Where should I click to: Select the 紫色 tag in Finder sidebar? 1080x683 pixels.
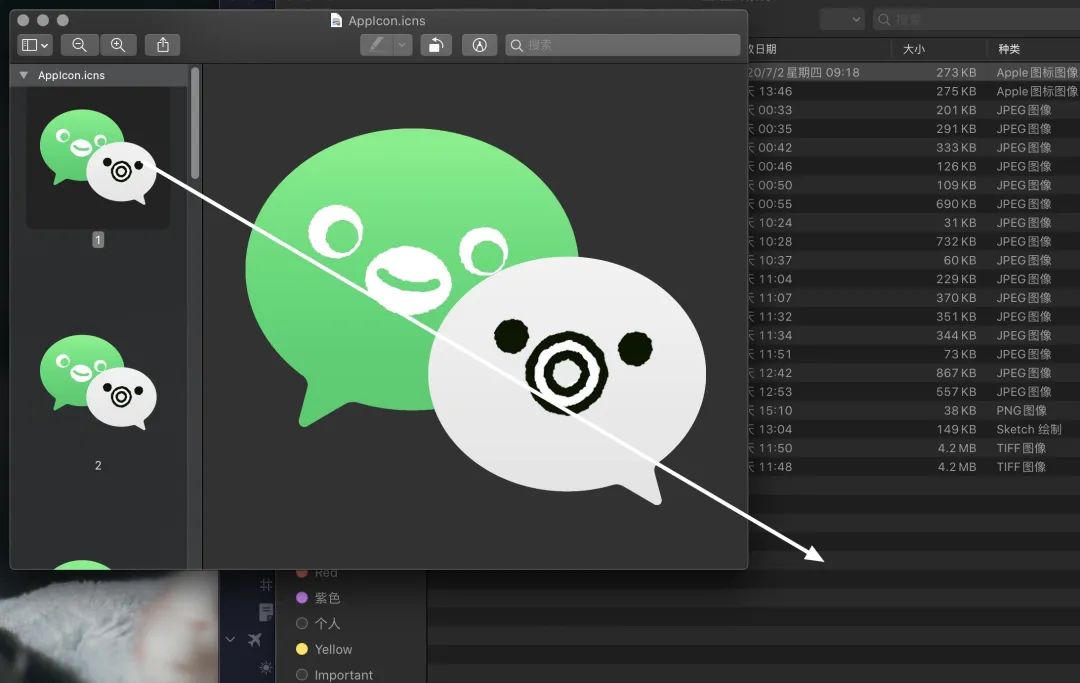pos(327,598)
